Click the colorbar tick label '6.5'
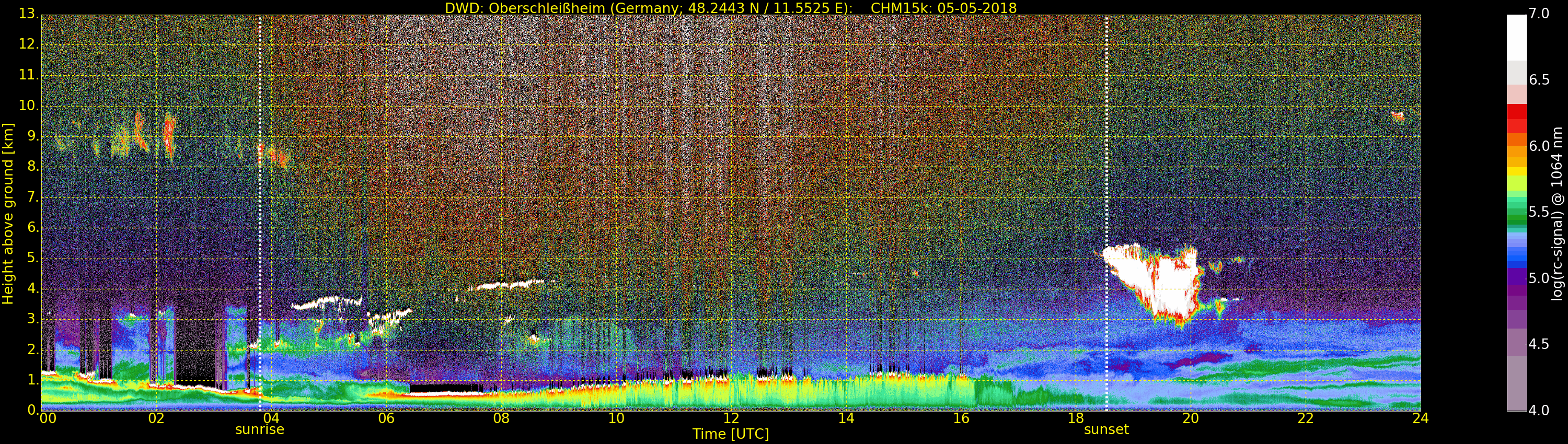 (1539, 80)
